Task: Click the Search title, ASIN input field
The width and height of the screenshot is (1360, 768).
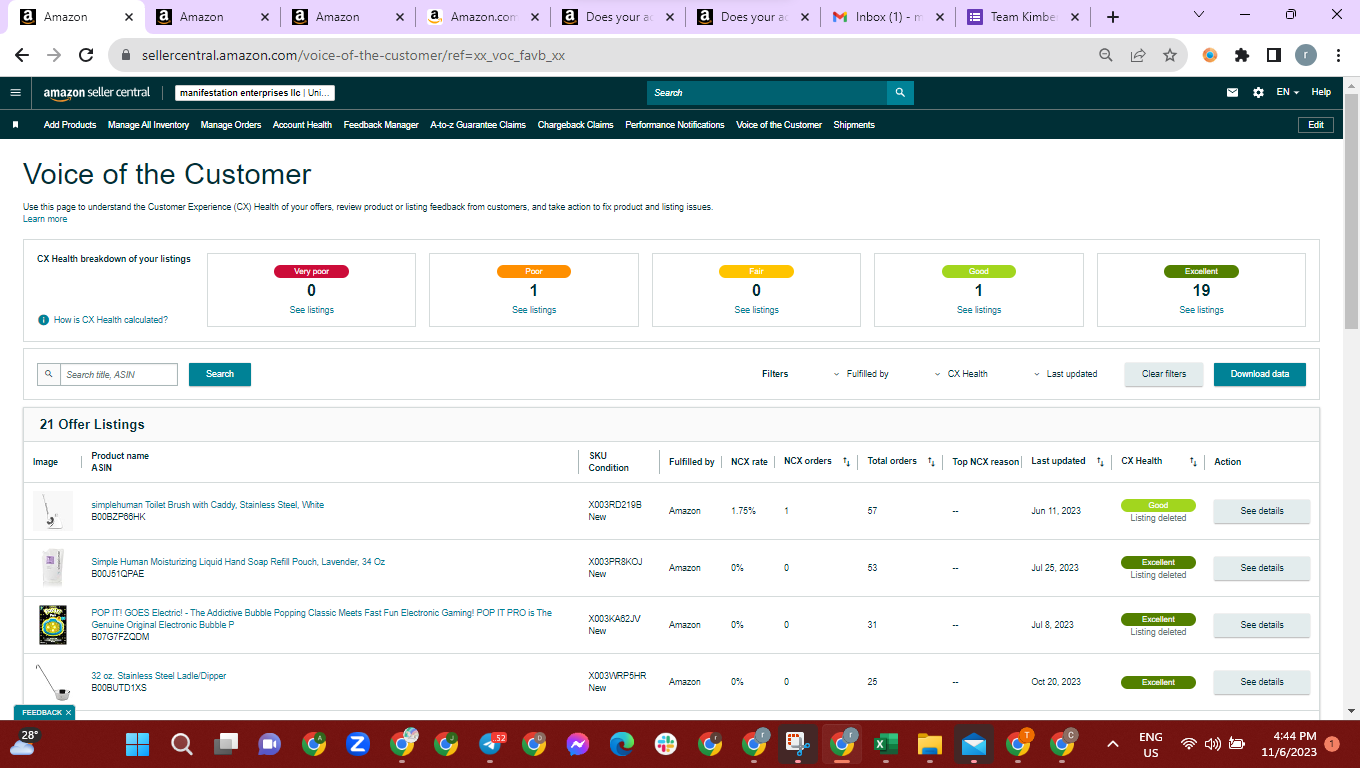Action: pyautogui.click(x=119, y=374)
